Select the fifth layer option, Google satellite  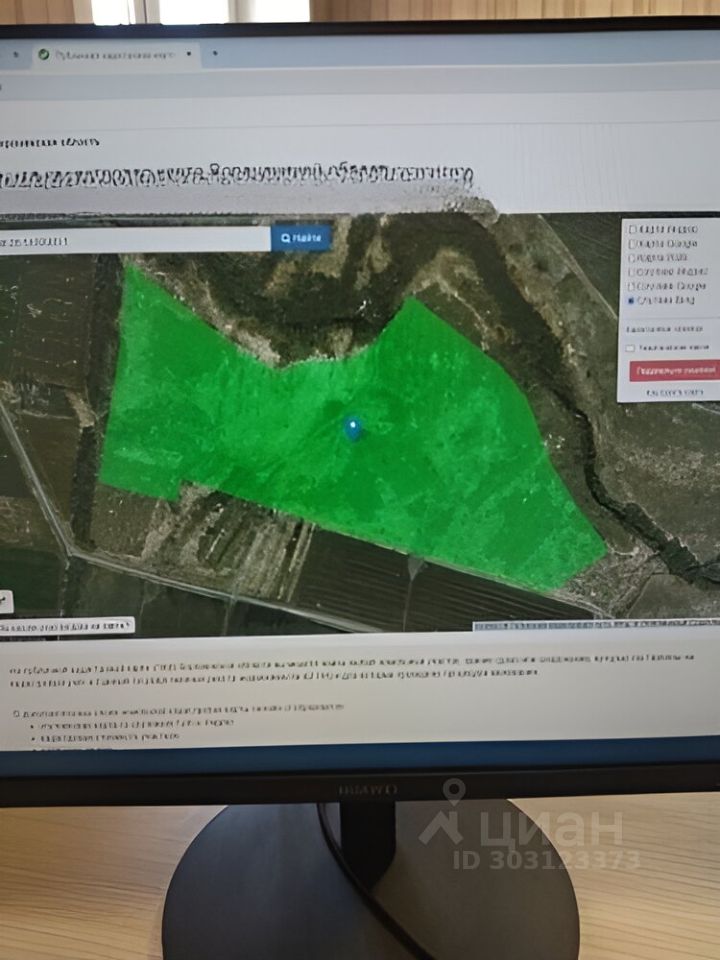tap(633, 286)
